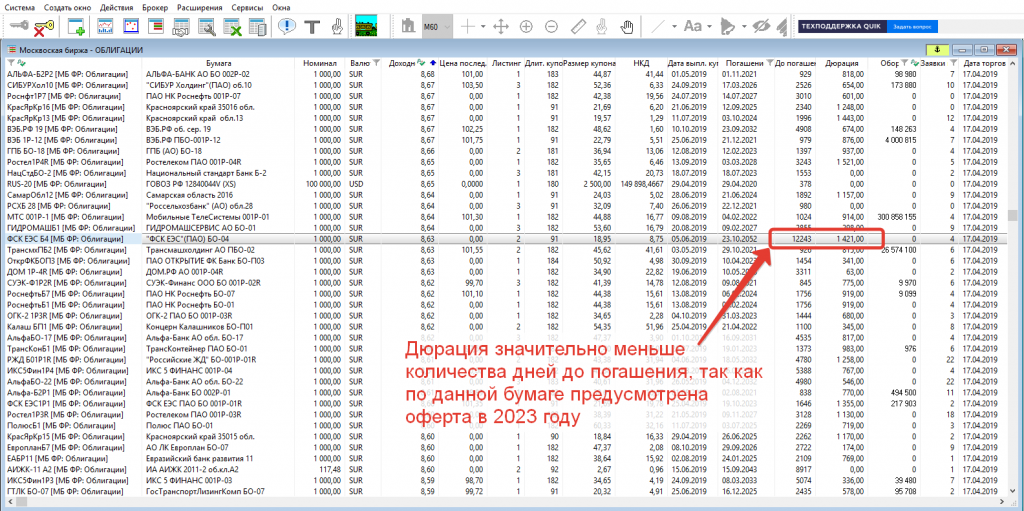Open the chart window icon in toolbar
The image size is (1024, 511).
tap(104, 27)
